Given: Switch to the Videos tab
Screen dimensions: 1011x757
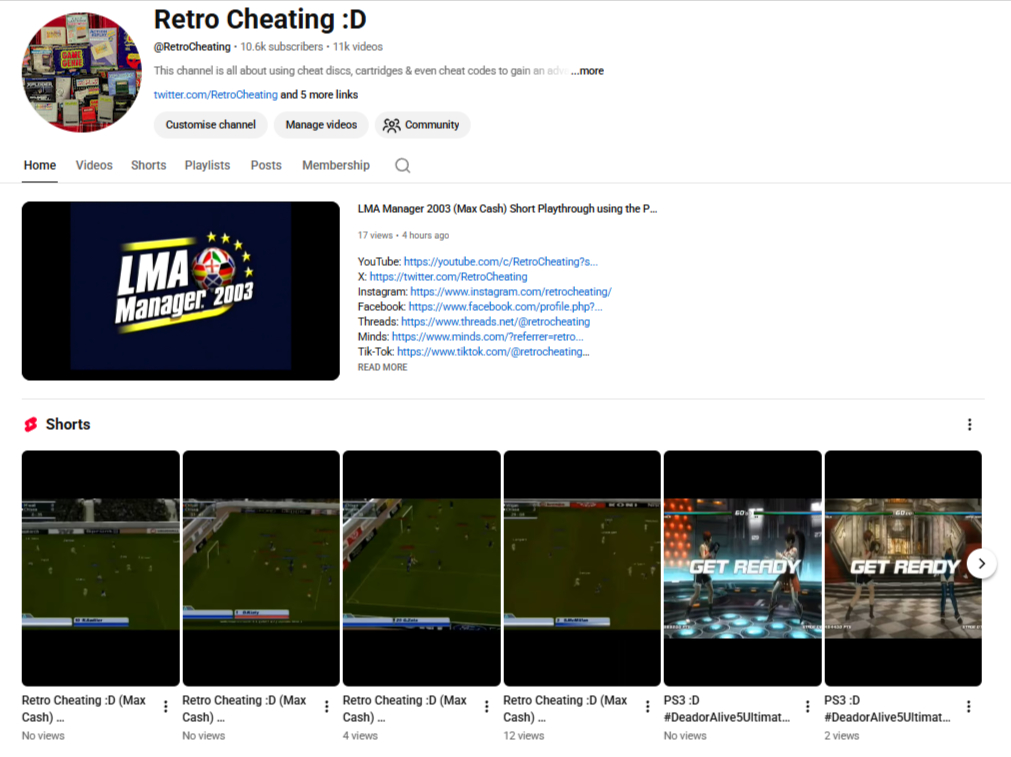Looking at the screenshot, I should pyautogui.click(x=94, y=165).
